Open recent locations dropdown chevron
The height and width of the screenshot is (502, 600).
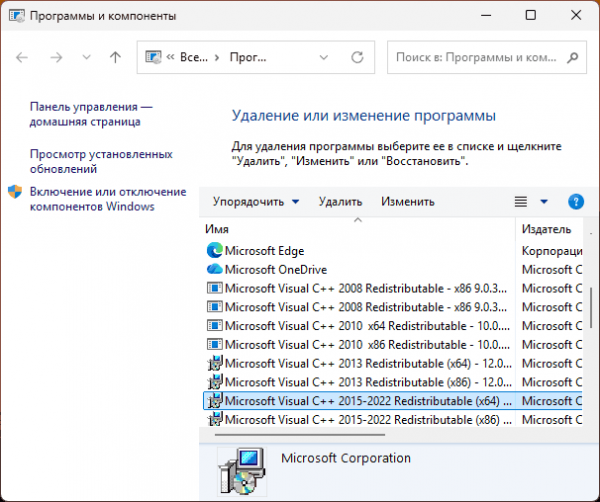click(86, 57)
